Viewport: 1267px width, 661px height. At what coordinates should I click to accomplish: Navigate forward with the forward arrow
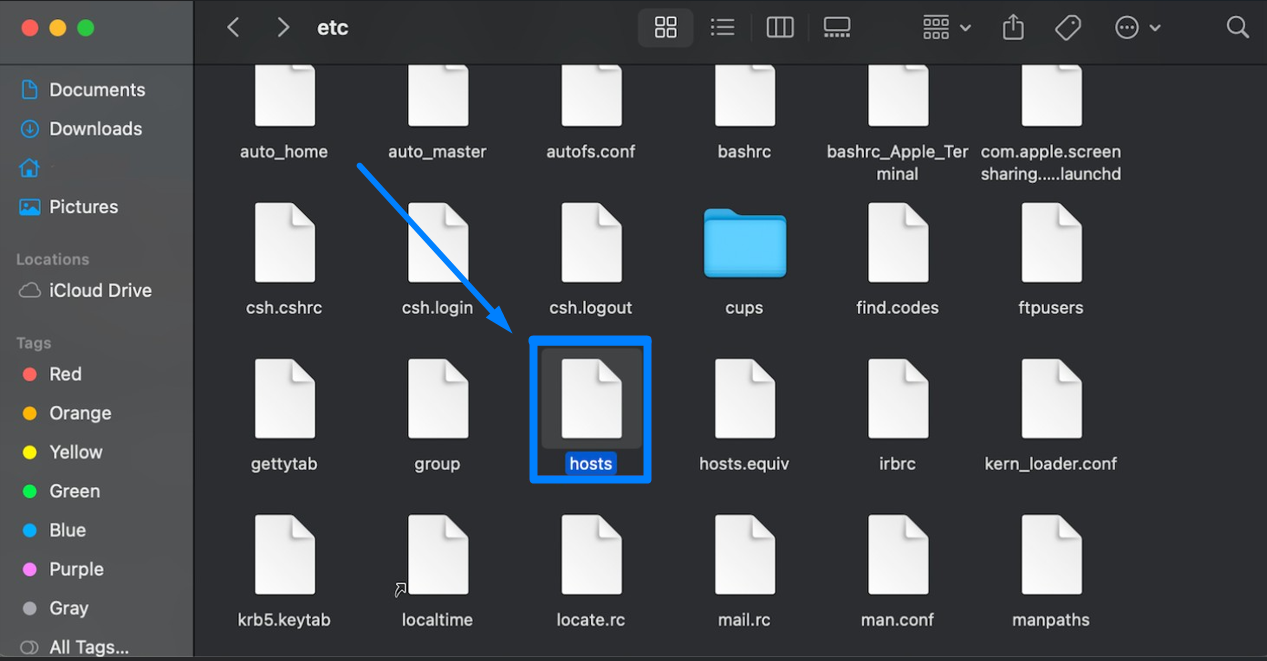283,27
